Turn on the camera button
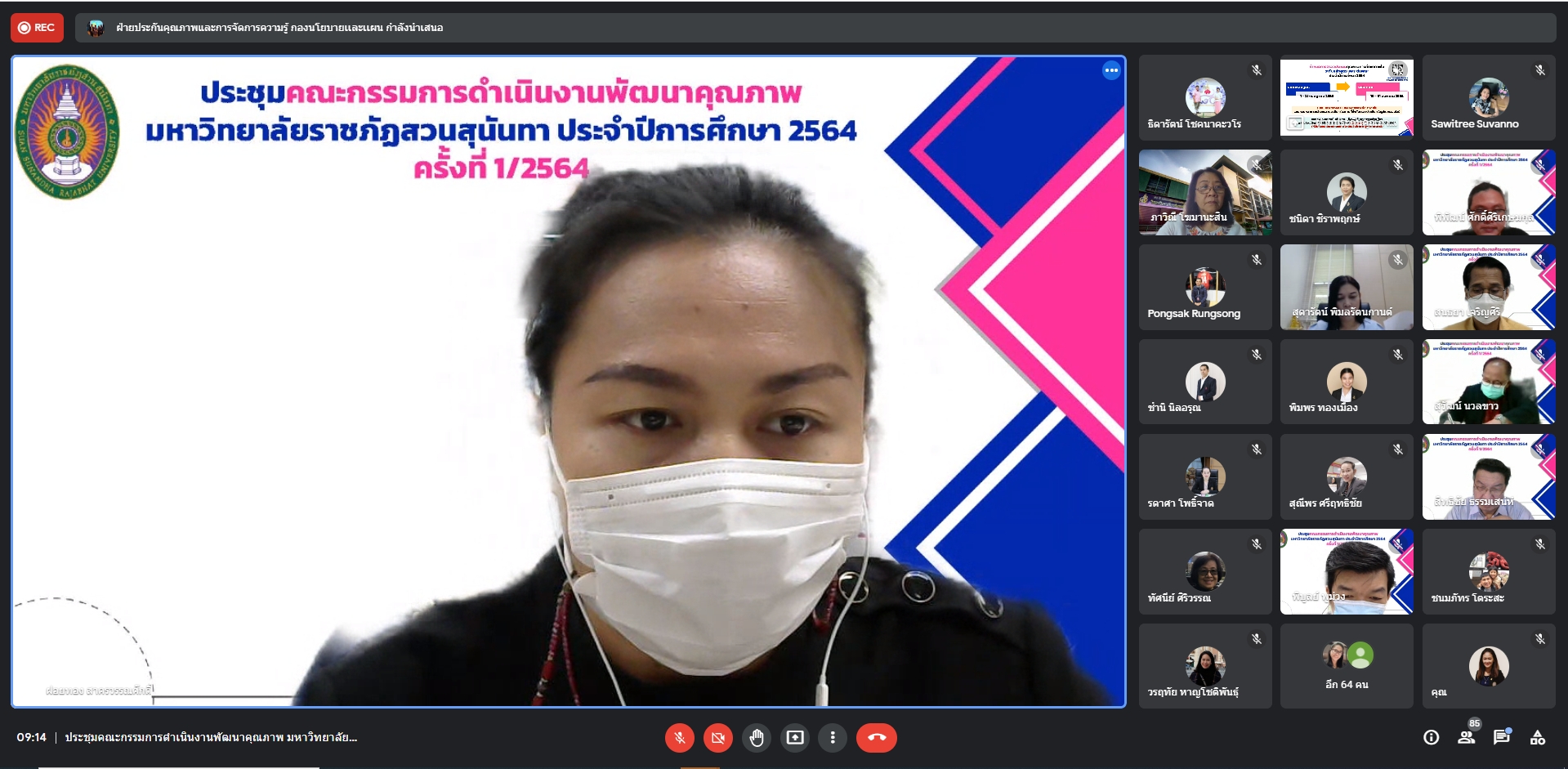 click(x=718, y=738)
